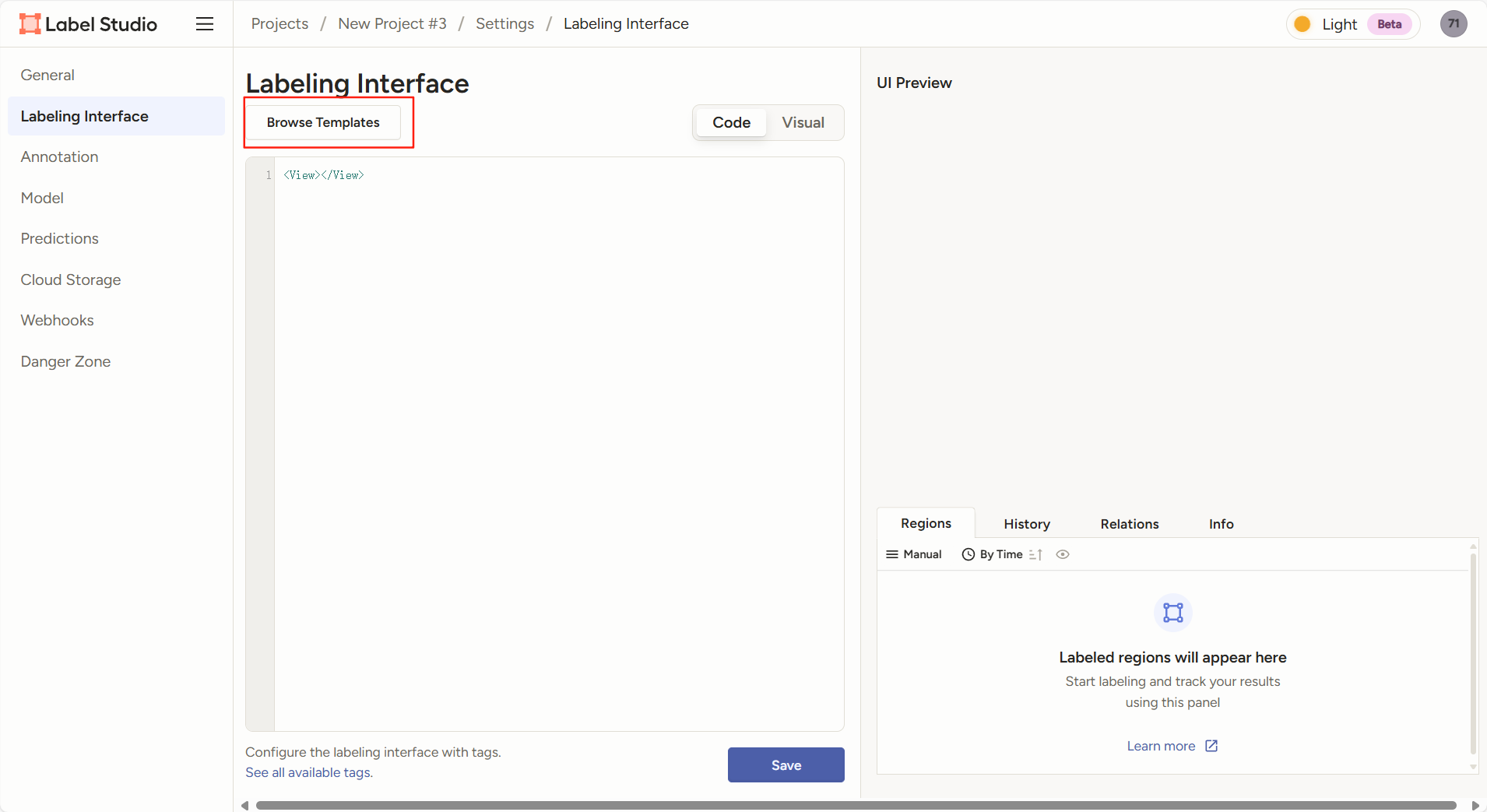Select the Relations tab

click(1129, 524)
